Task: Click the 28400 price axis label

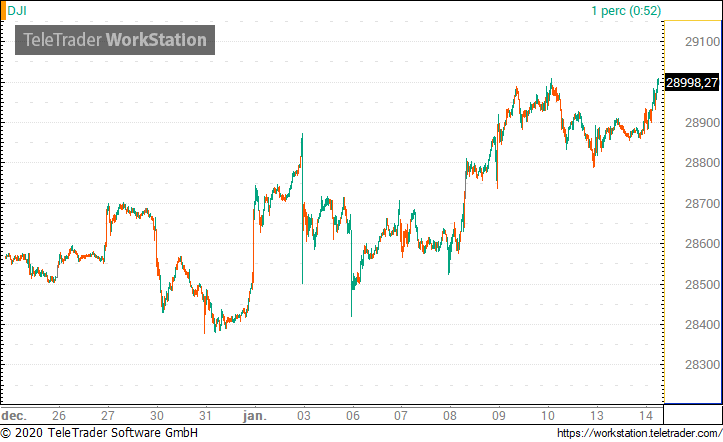Action: click(702, 324)
